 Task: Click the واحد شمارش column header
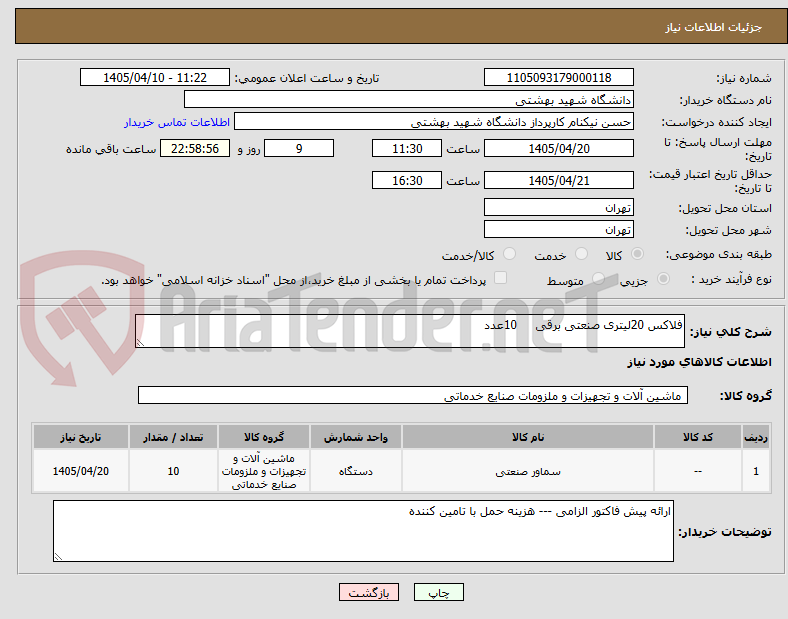click(356, 437)
